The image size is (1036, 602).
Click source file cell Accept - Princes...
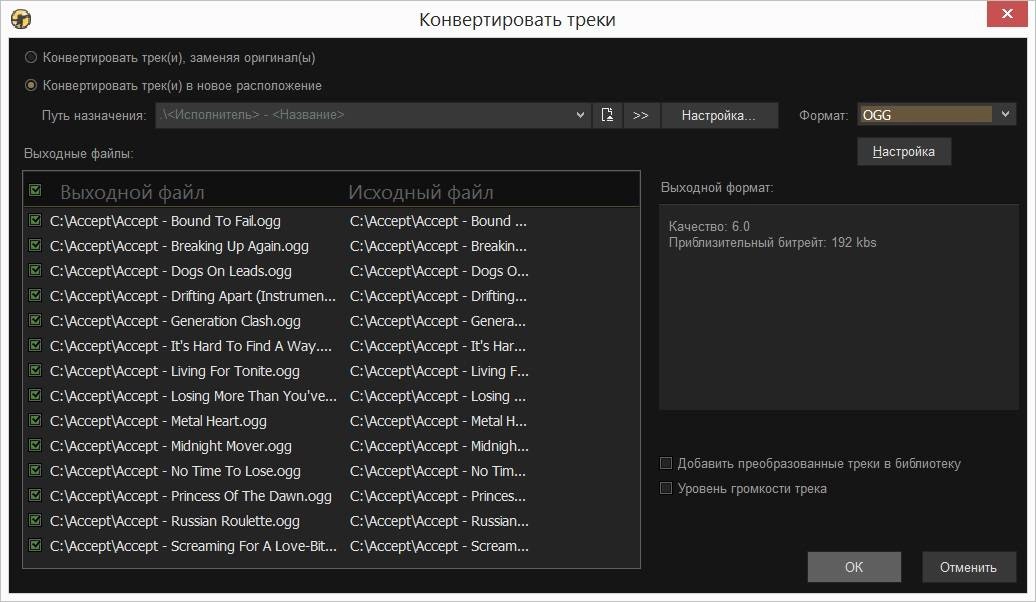[x=438, y=496]
